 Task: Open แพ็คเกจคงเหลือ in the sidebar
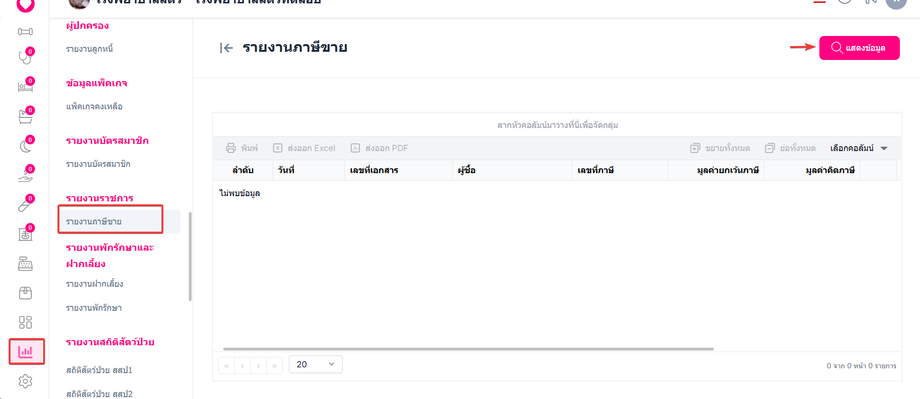94,107
